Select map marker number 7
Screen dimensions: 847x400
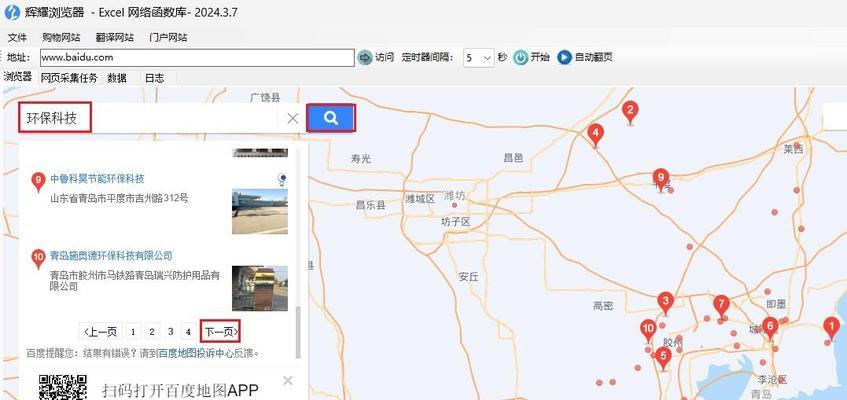(721, 308)
